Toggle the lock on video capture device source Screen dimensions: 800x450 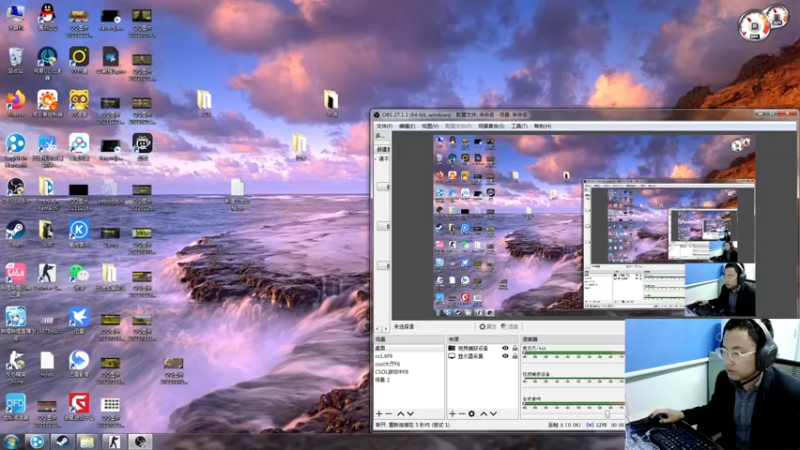(x=515, y=348)
